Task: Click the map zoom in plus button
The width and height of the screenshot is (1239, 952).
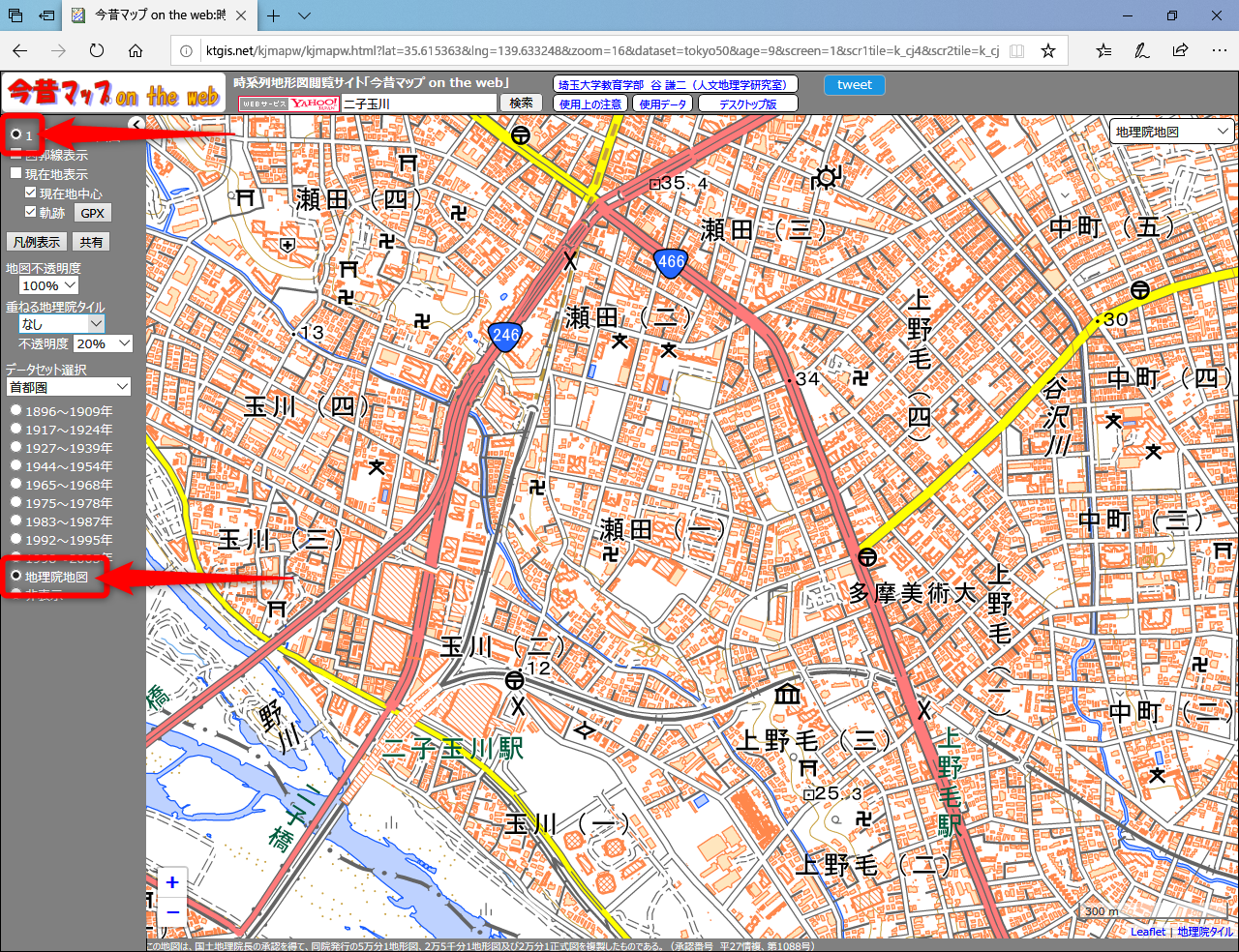Action: point(172,881)
